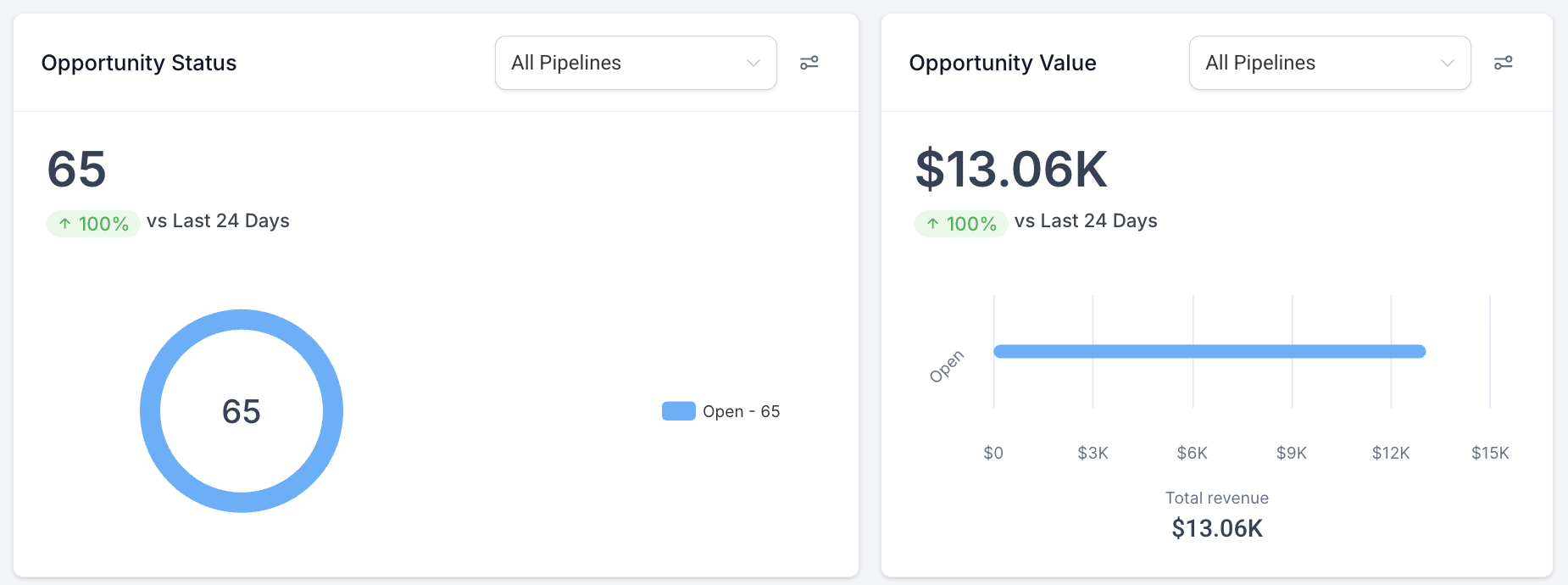Click the green up-arrow badge on Opportunity Value
The width and height of the screenshot is (1568, 585).
coord(960,223)
